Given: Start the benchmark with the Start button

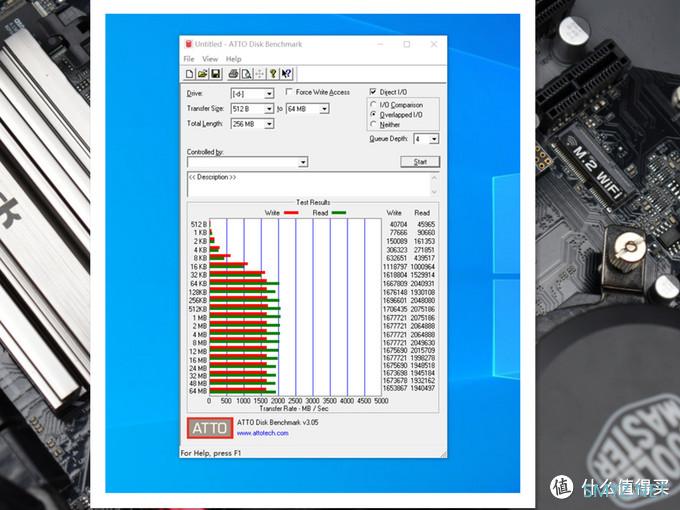Looking at the screenshot, I should [420, 162].
